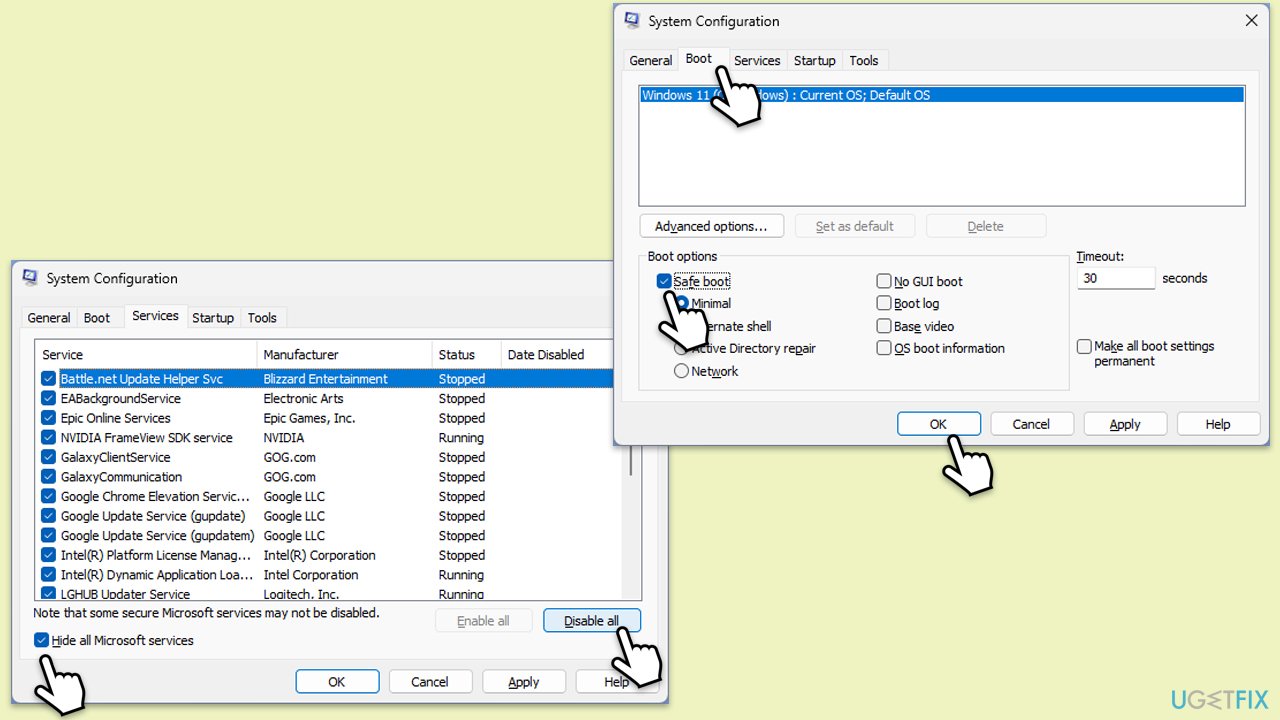This screenshot has height=720, width=1280.
Task: Click the Disable all button
Action: 592,621
